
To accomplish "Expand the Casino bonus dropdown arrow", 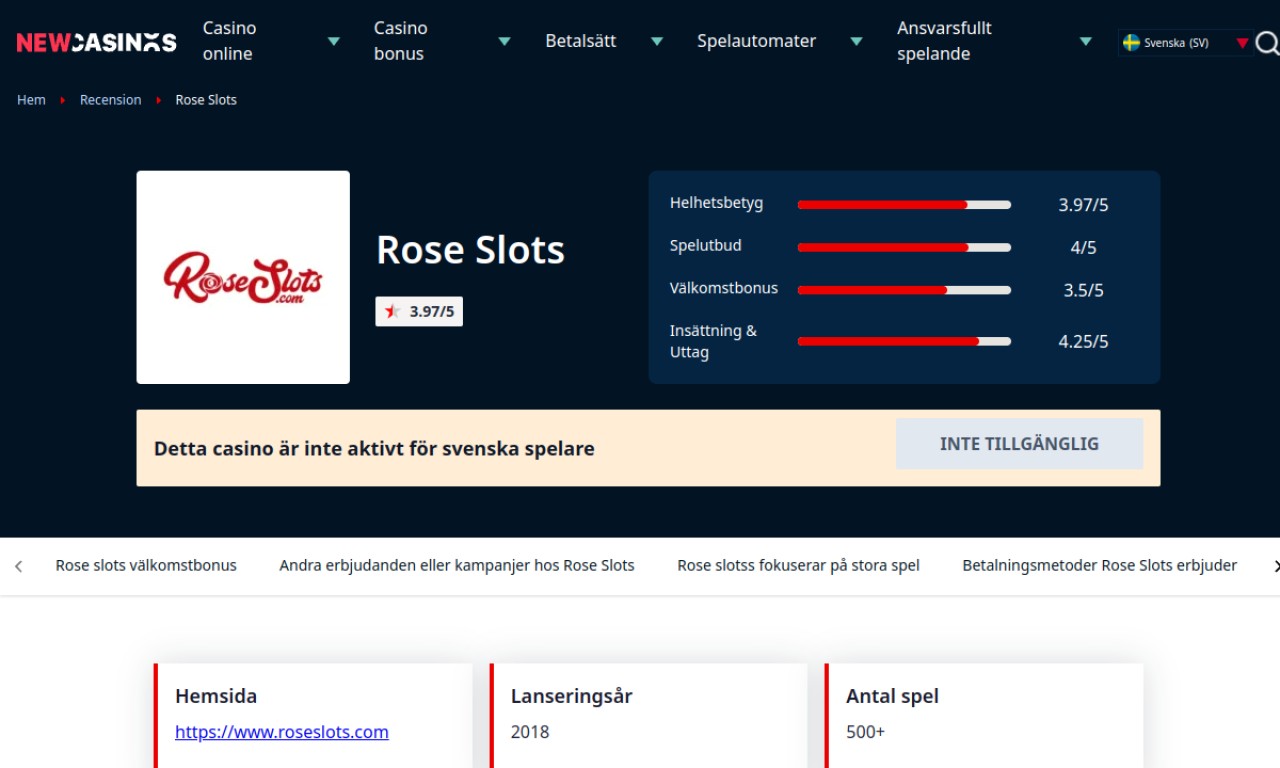I will tap(505, 42).
